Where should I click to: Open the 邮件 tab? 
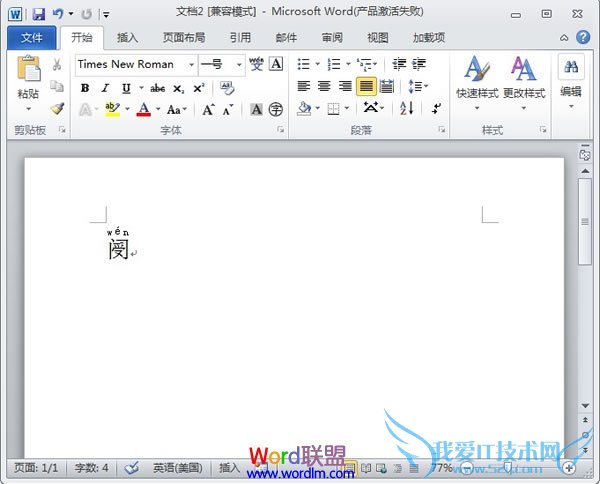pyautogui.click(x=286, y=37)
